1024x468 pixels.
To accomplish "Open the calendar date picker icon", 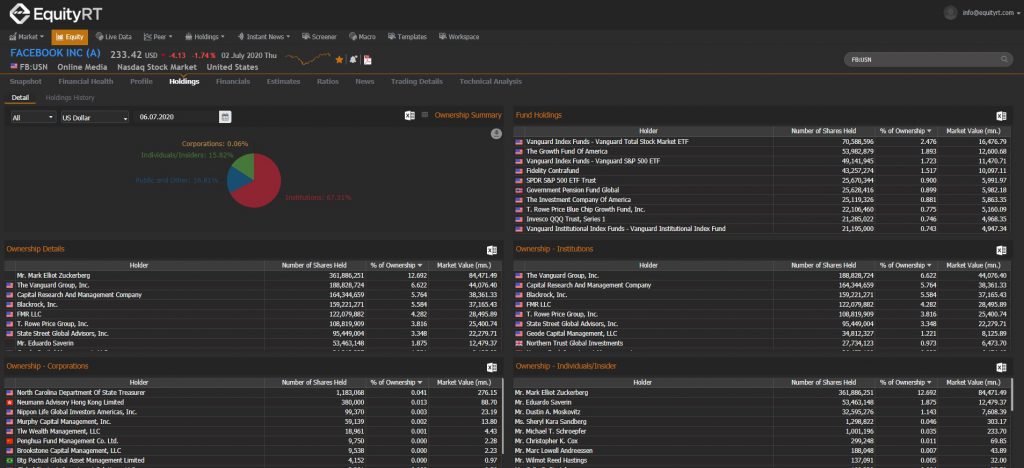I will 225,117.
